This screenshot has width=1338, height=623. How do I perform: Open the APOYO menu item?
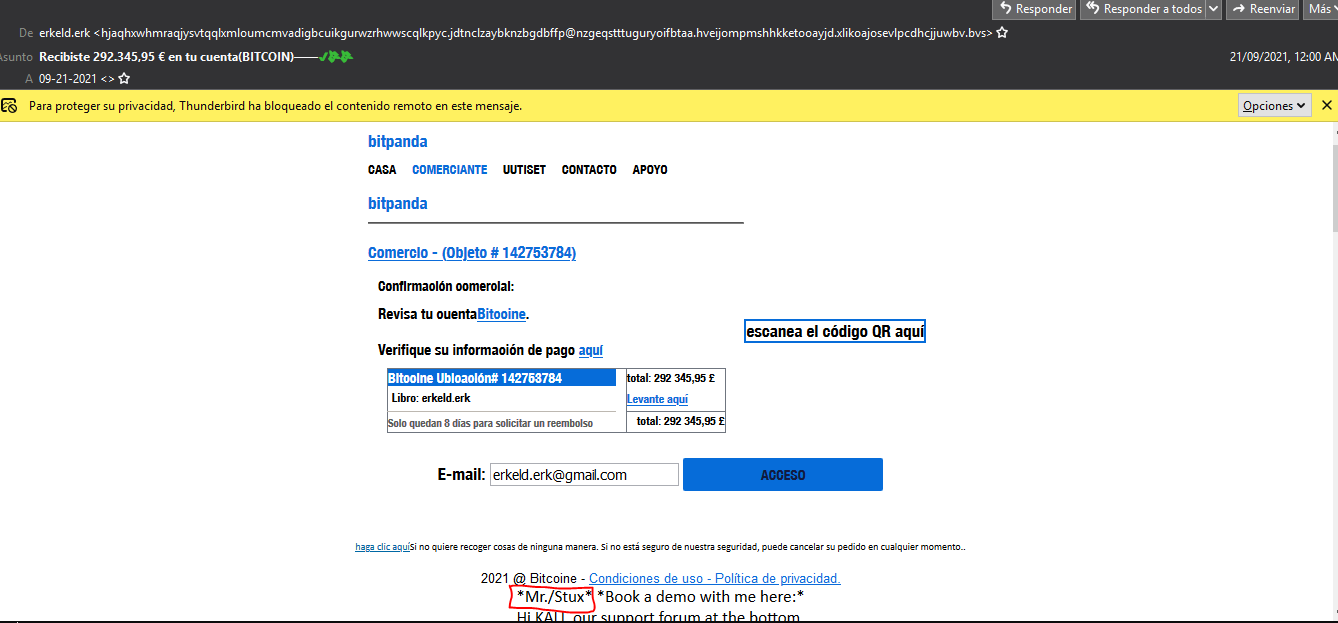(650, 170)
